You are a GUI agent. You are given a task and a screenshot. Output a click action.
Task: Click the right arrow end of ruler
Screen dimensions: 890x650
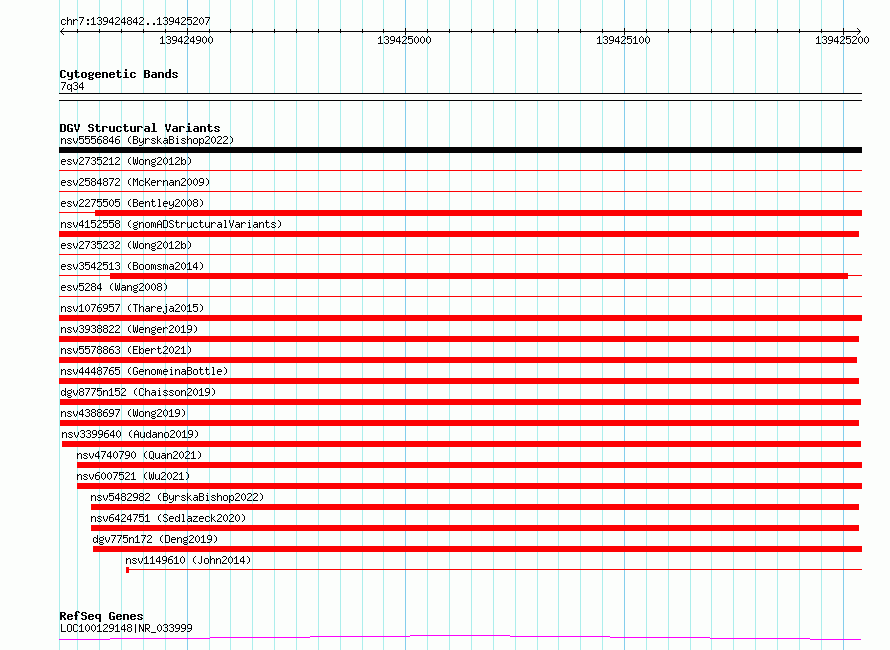click(858, 31)
